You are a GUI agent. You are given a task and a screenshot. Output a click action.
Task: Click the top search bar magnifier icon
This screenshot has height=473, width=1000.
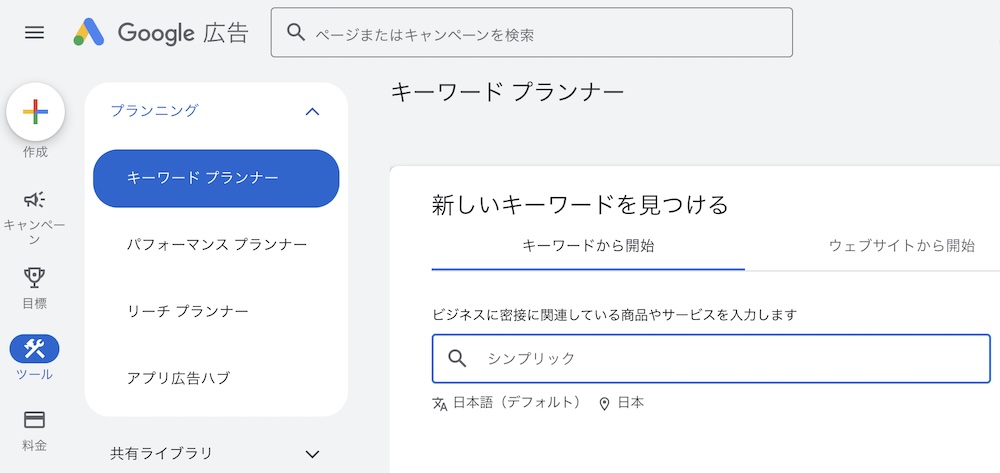pyautogui.click(x=296, y=33)
